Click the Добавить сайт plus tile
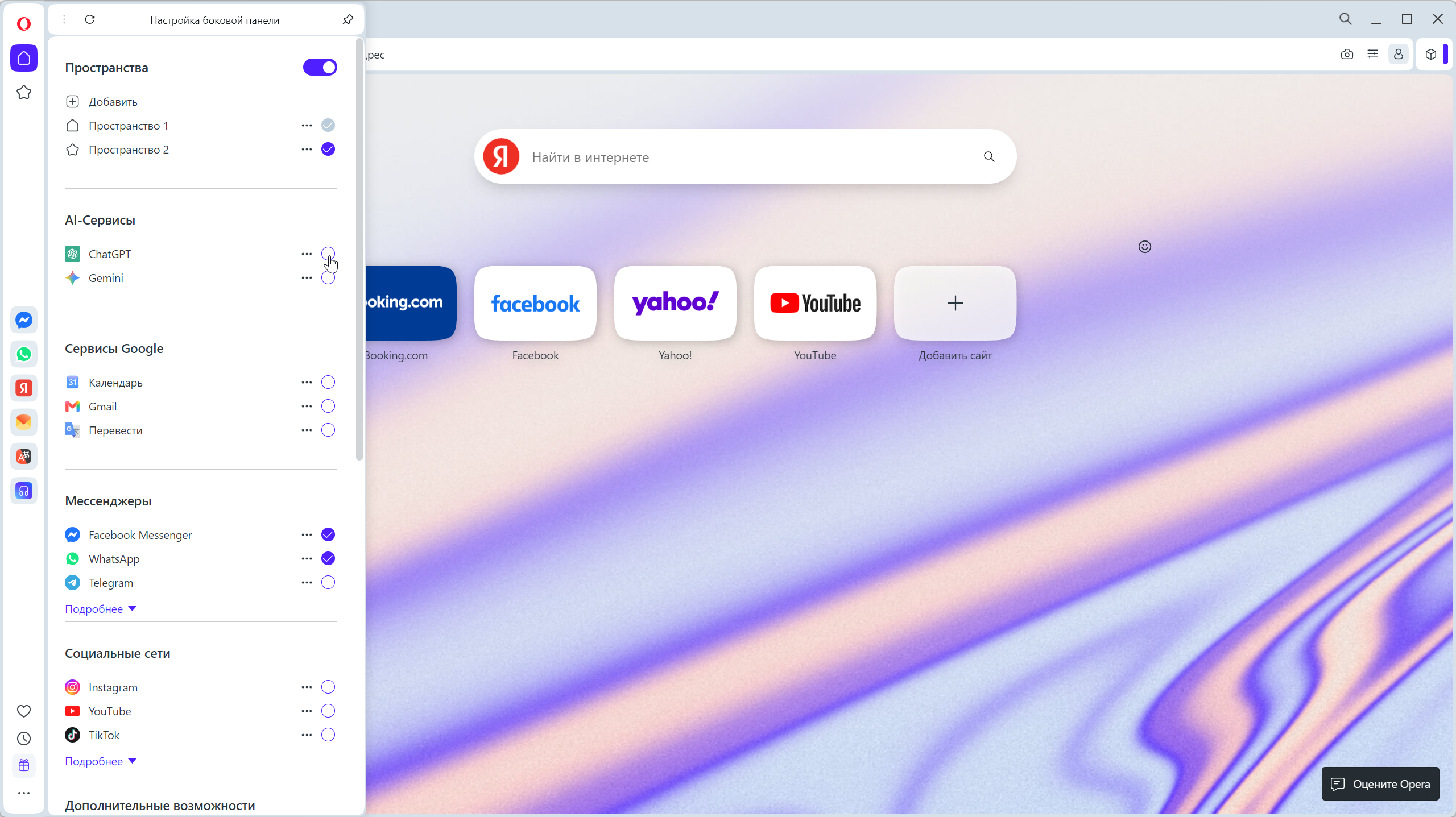Viewport: 1456px width, 817px height. 955,303
